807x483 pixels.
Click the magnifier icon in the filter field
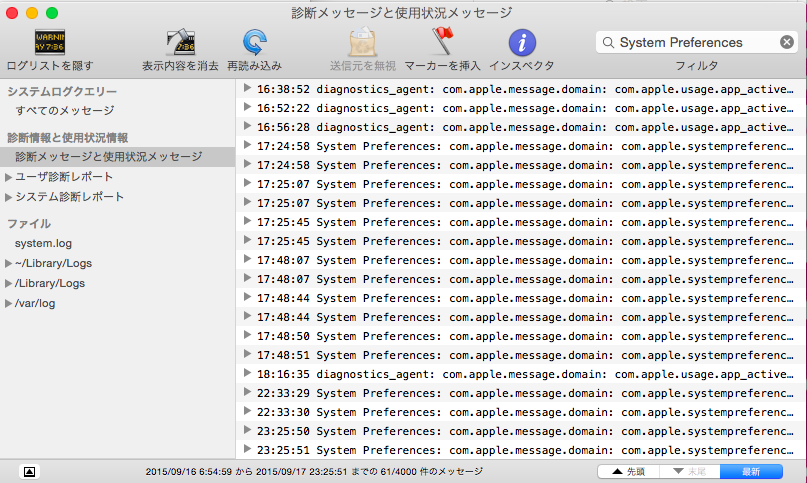pyautogui.click(x=608, y=42)
